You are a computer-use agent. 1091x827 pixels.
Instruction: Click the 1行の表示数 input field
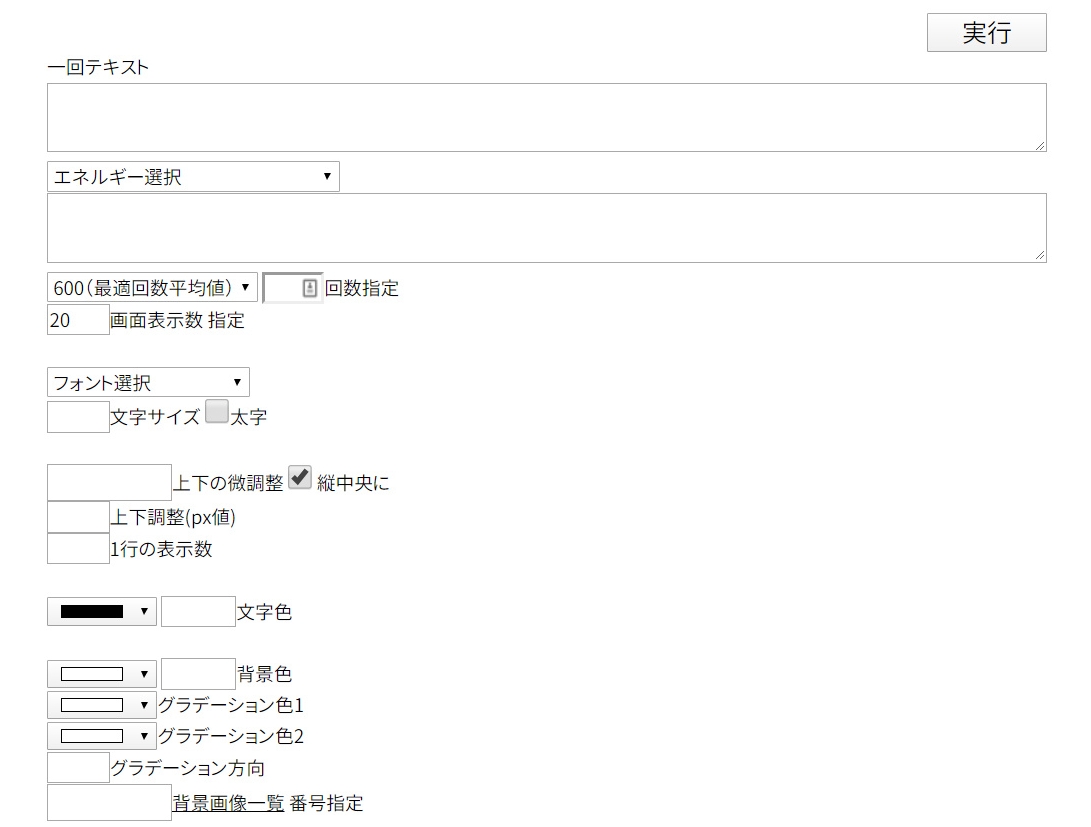click(x=78, y=549)
